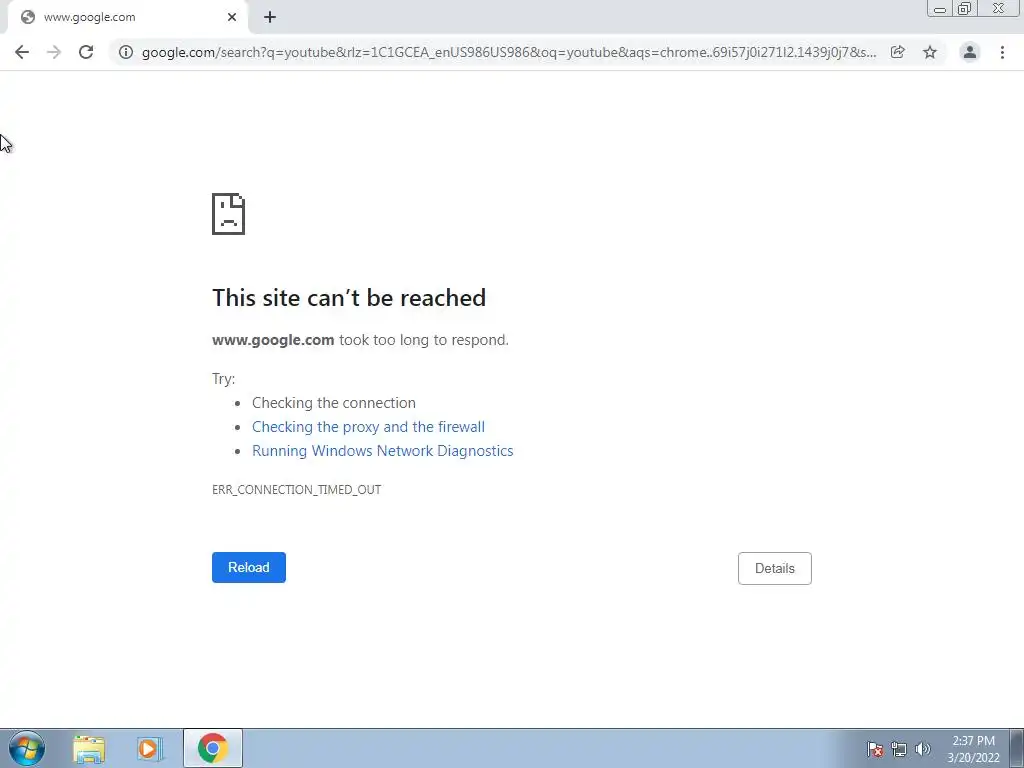Click the address bar URL
1024x768 pixels.
click(509, 52)
